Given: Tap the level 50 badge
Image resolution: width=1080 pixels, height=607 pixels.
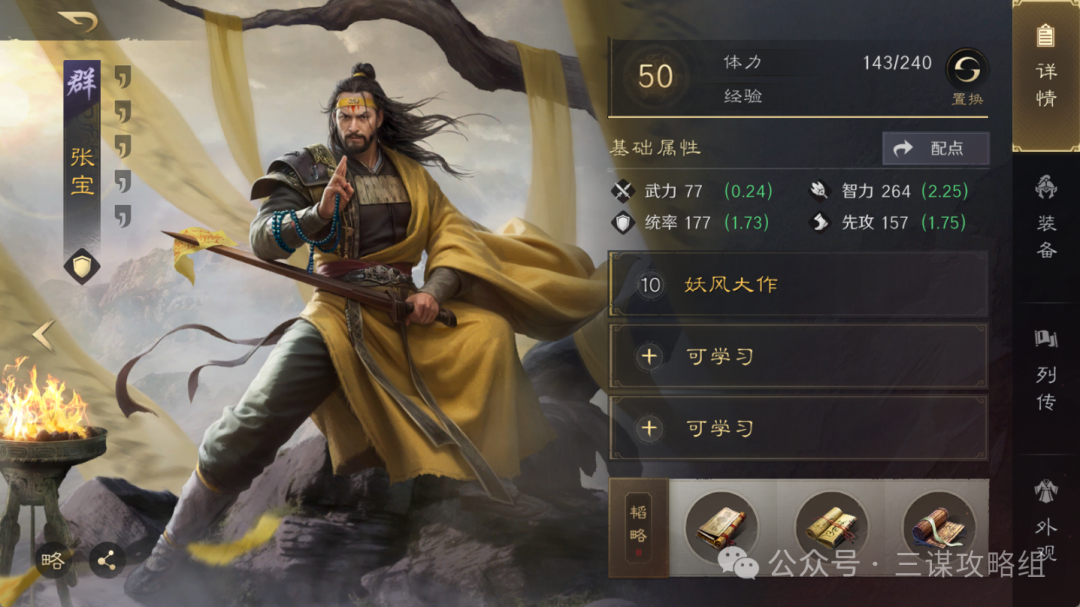Looking at the screenshot, I should [654, 76].
